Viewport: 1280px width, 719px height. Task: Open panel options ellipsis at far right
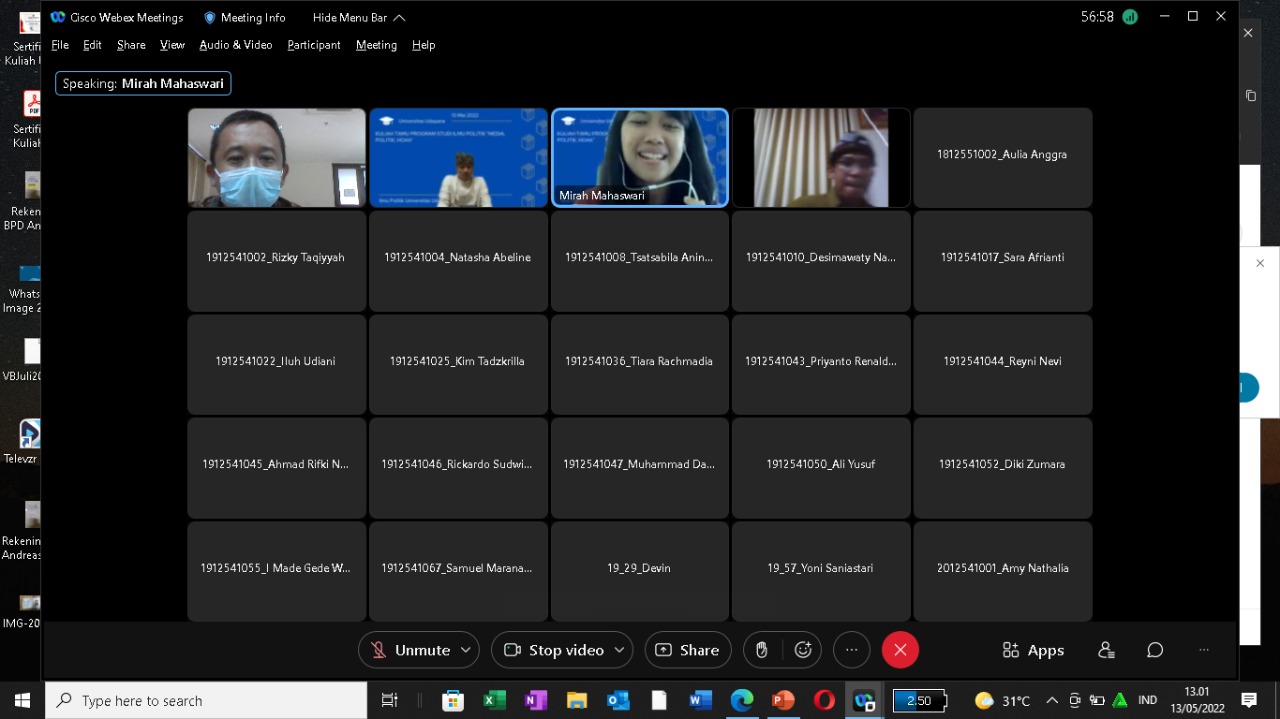tap(1204, 650)
